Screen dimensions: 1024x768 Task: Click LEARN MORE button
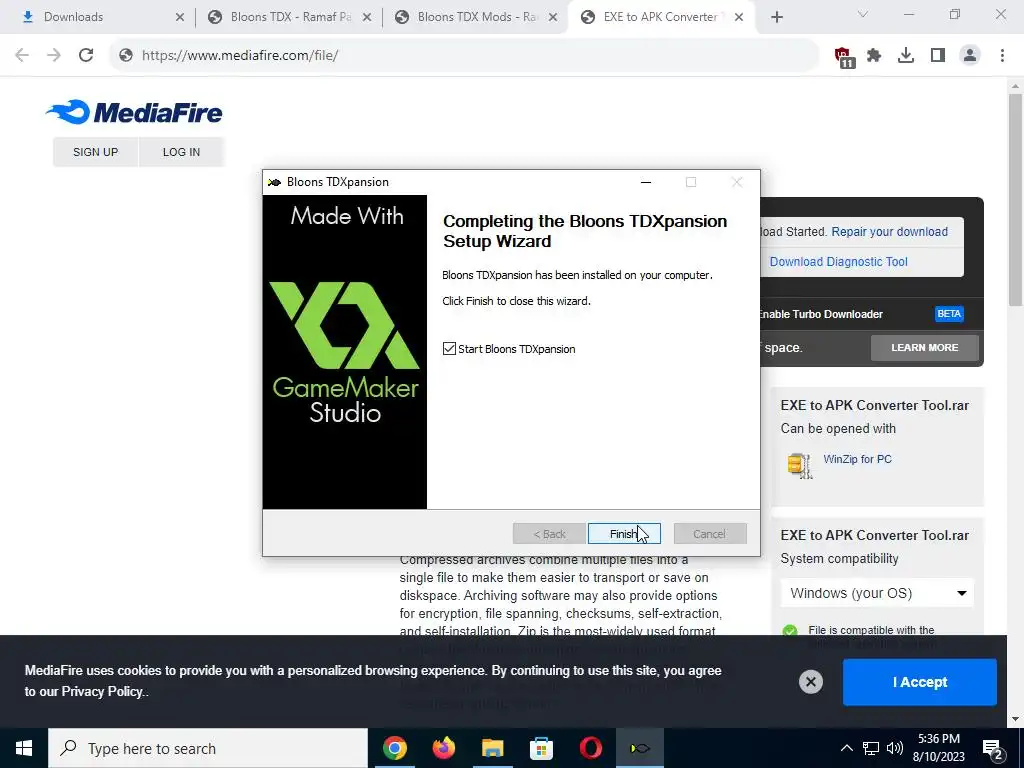925,347
